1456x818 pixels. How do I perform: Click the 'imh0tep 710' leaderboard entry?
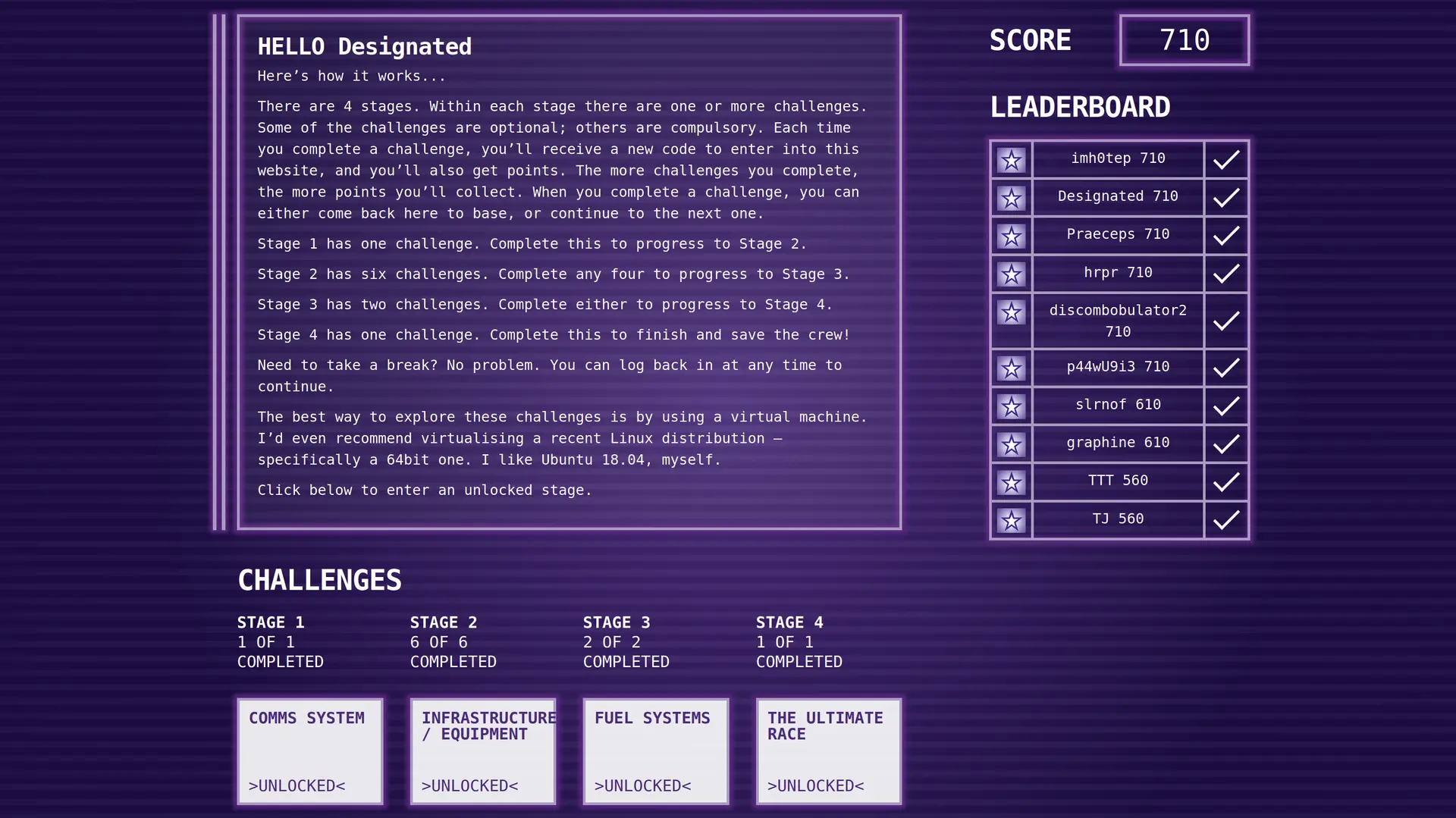1118,159
